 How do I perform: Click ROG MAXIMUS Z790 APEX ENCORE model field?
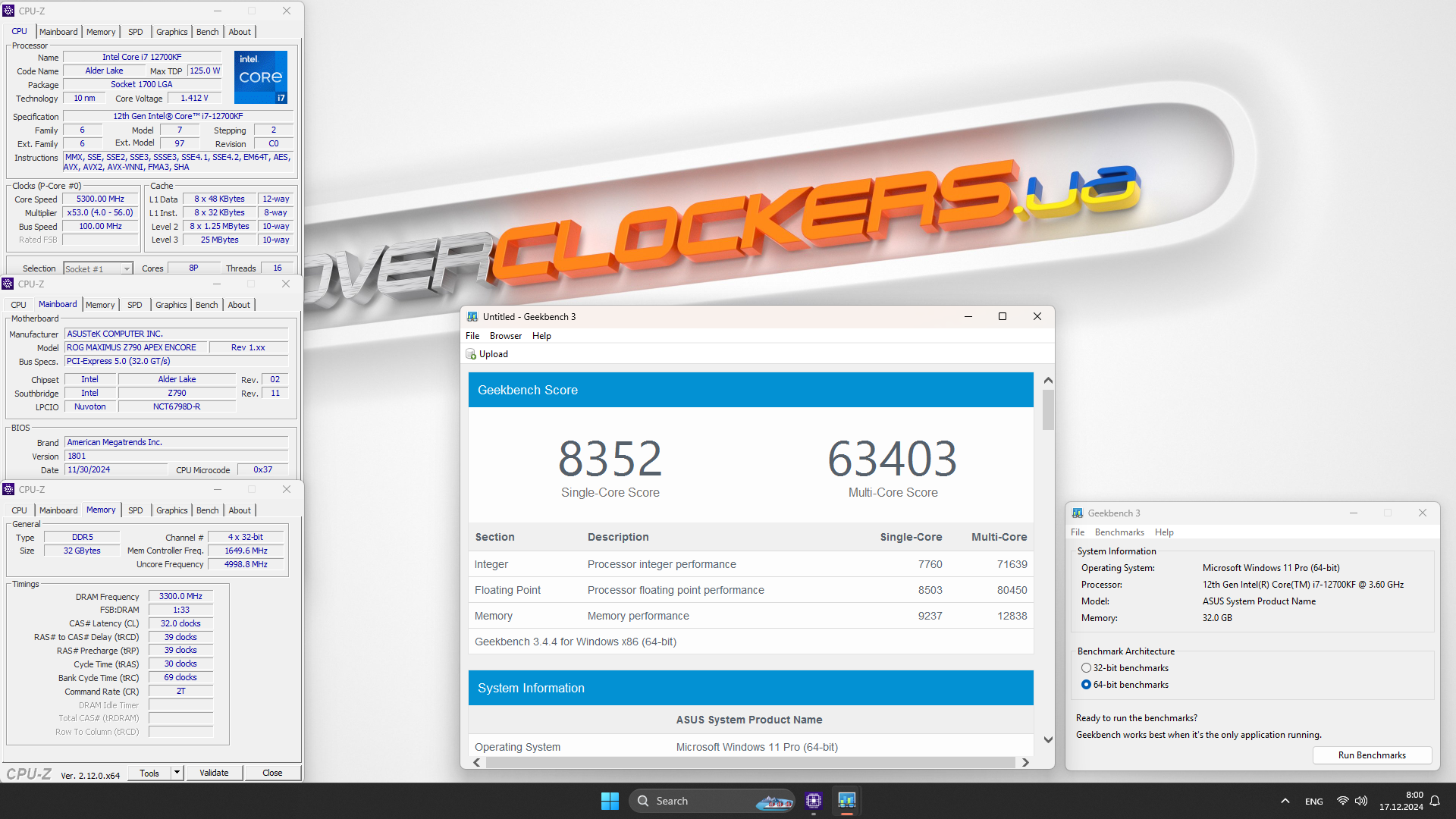(x=136, y=347)
